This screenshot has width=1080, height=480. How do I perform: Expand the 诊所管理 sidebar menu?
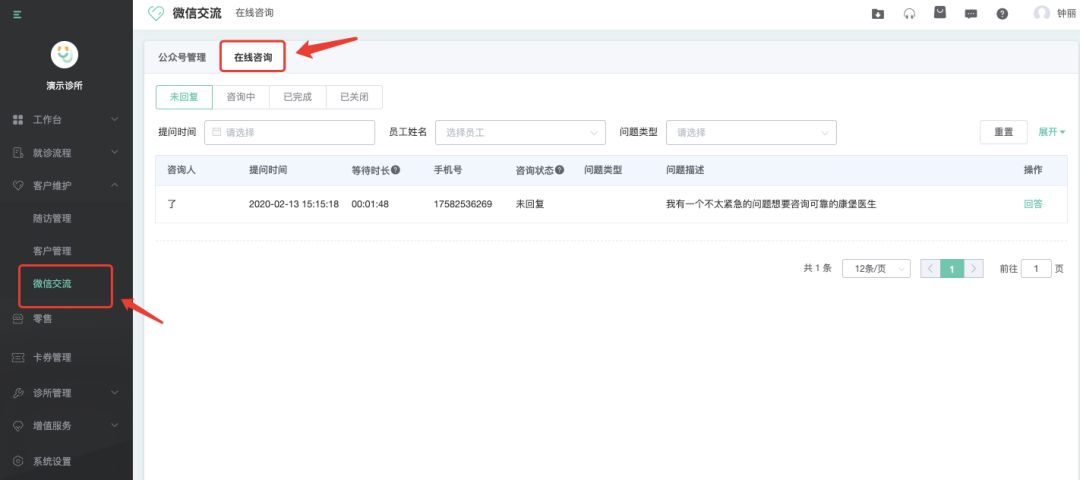click(114, 393)
